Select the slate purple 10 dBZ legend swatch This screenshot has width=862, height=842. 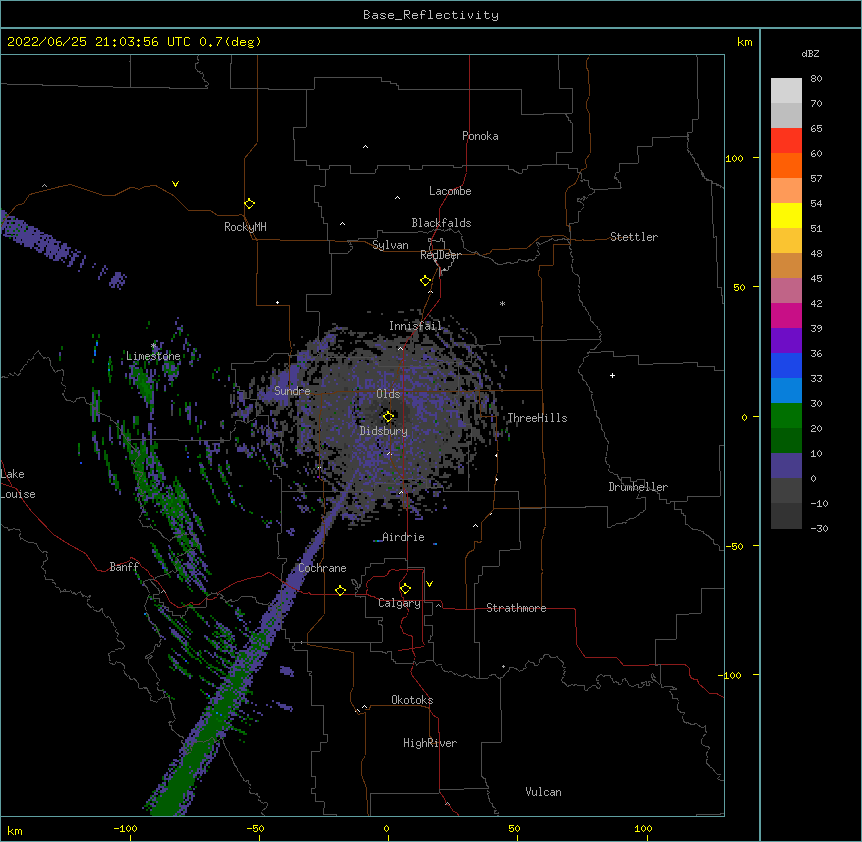point(786,466)
